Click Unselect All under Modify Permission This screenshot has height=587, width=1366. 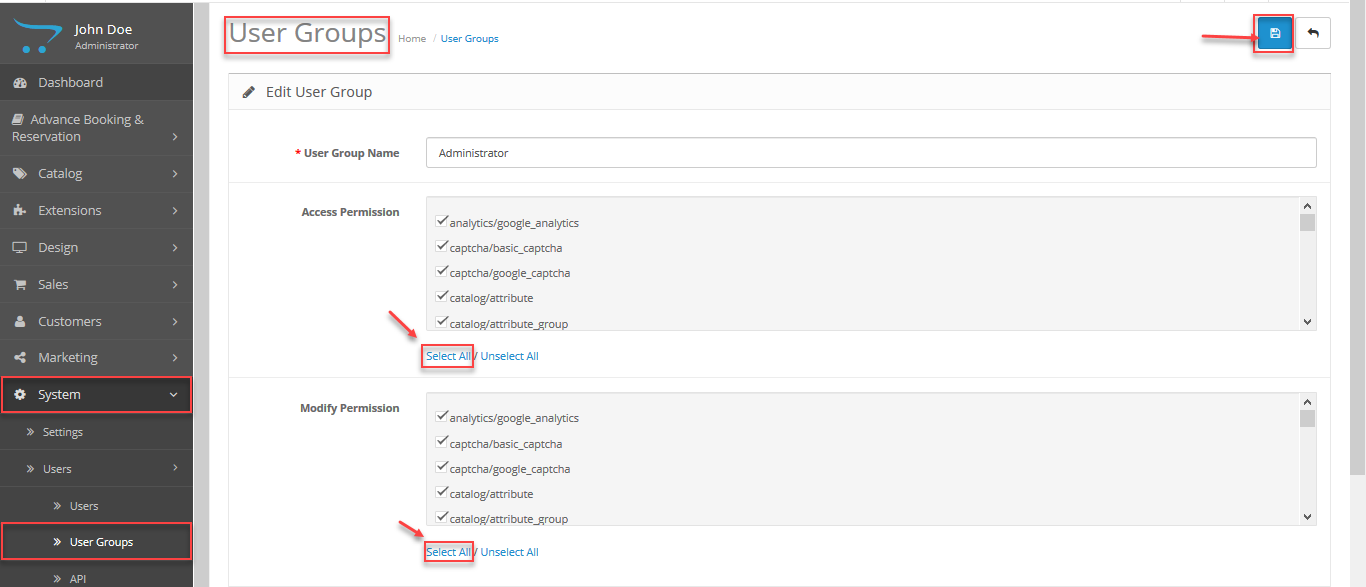click(x=510, y=552)
